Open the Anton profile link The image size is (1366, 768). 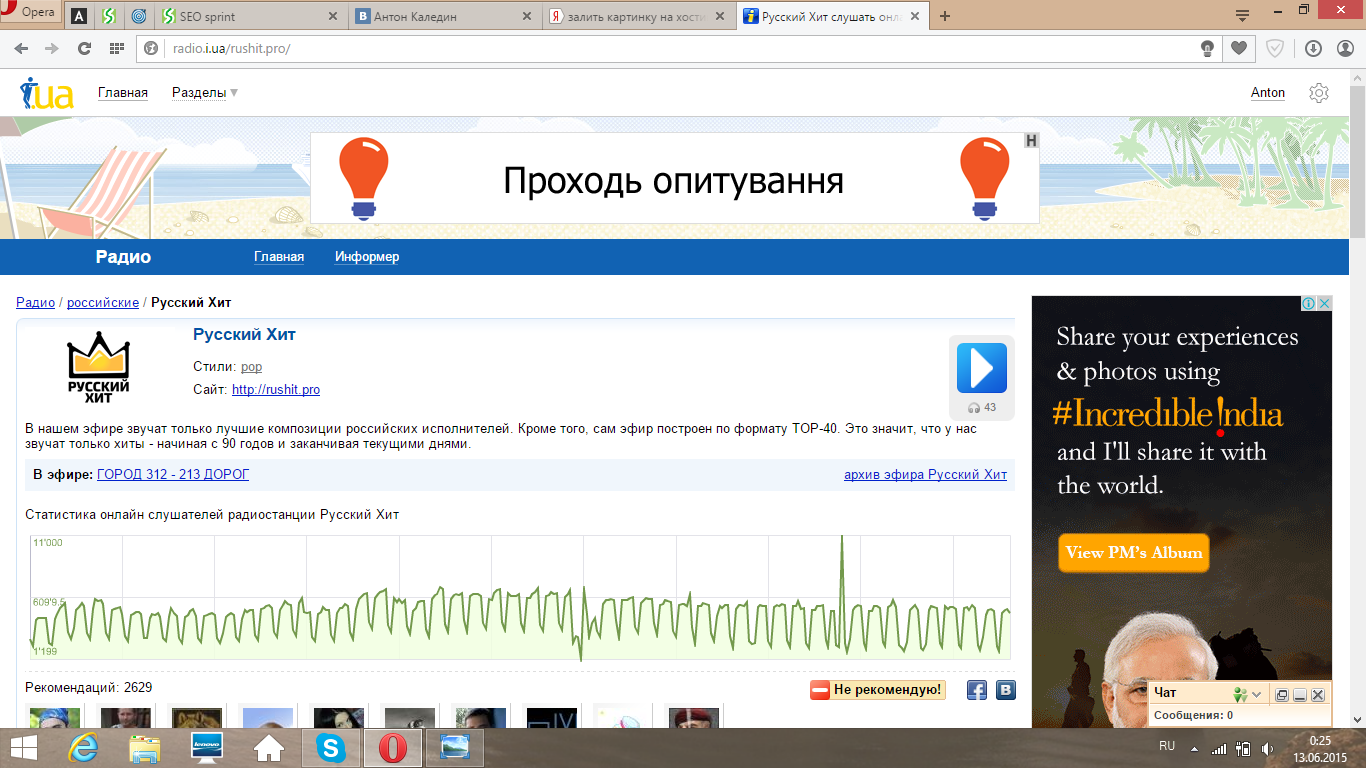(1268, 93)
